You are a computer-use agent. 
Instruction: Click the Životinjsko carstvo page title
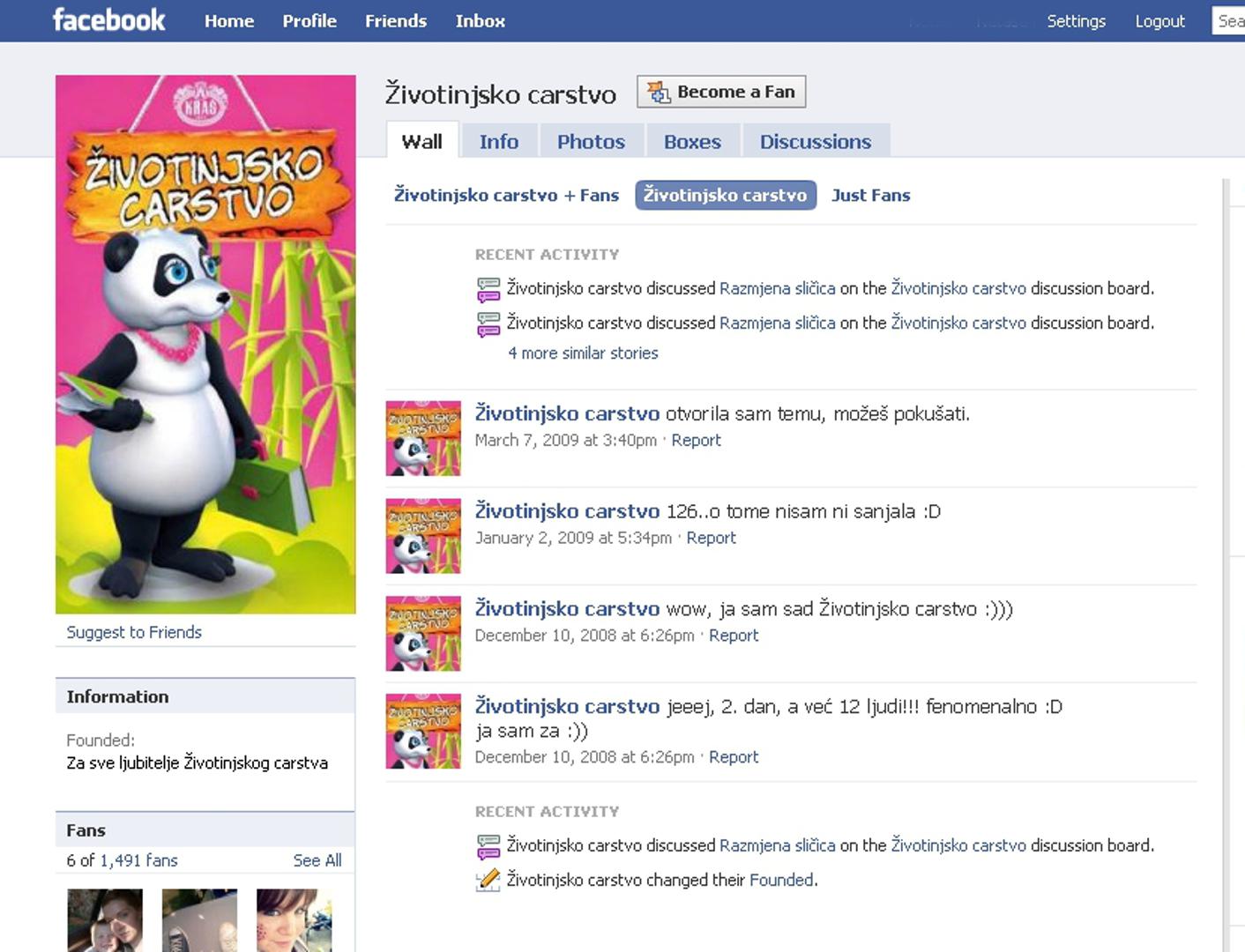click(501, 94)
